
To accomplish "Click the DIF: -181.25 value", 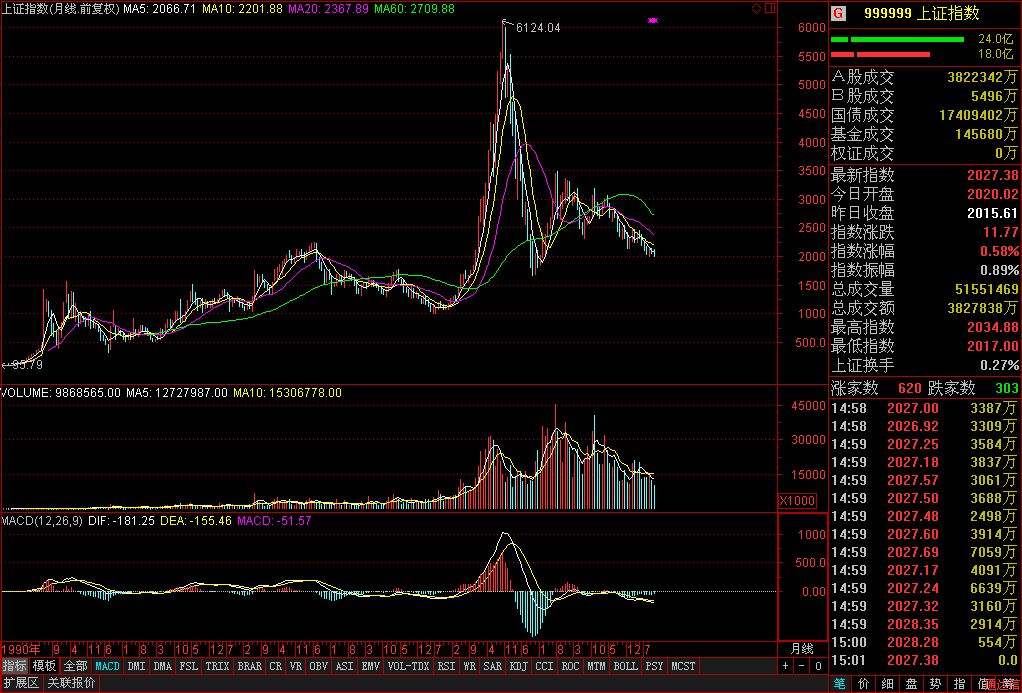I will point(121,521).
